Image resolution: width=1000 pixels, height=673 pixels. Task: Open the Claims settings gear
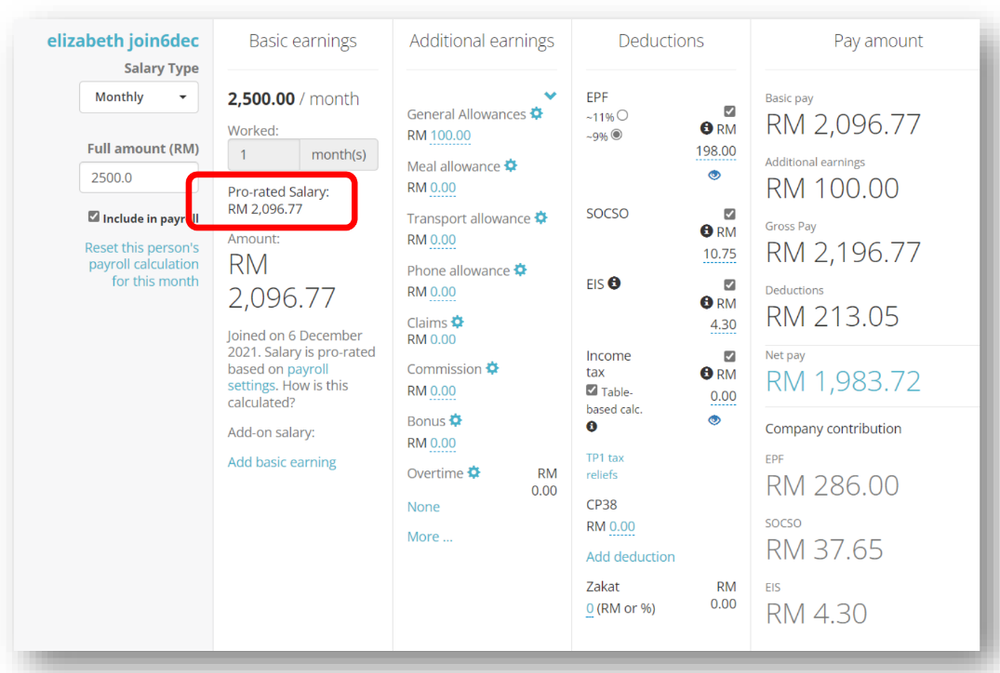click(x=457, y=322)
